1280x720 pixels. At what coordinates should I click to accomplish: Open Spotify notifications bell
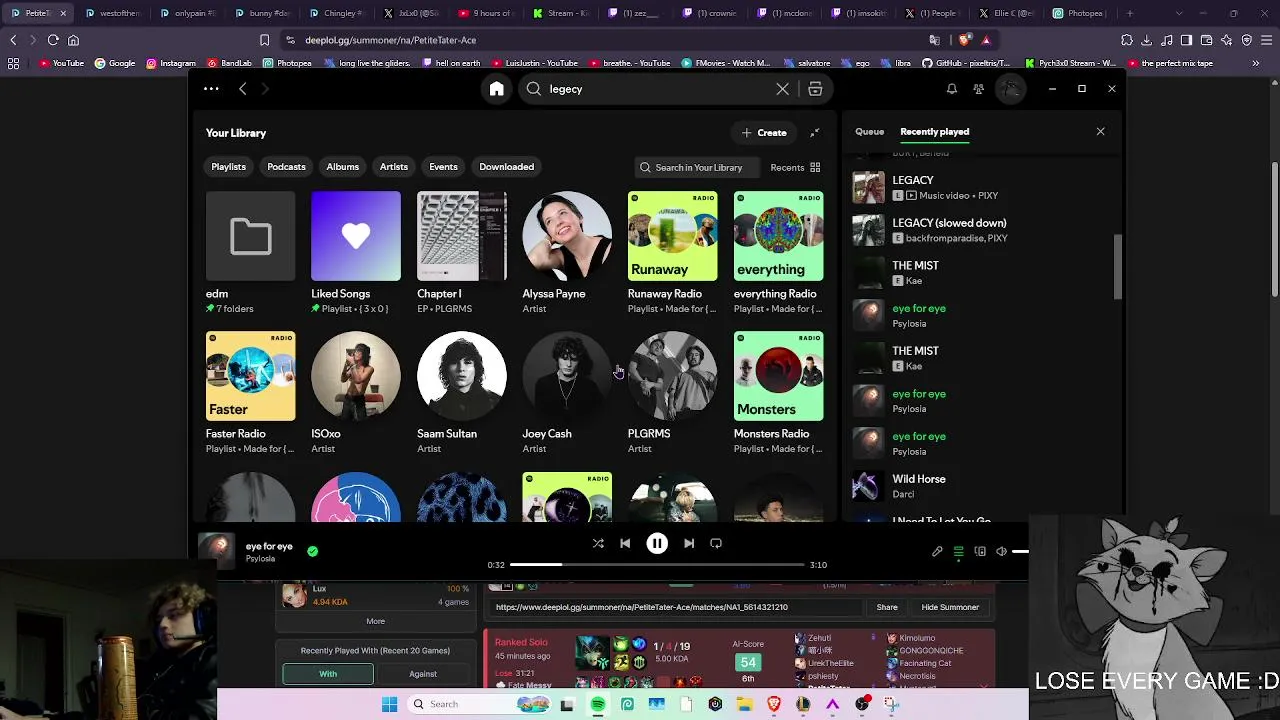[x=951, y=89]
